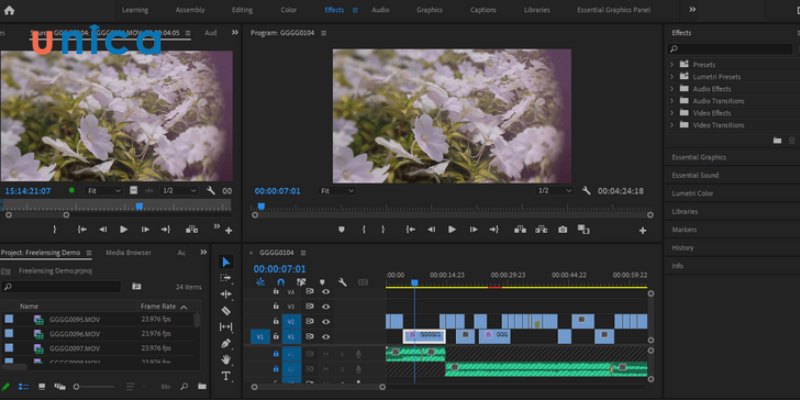The width and height of the screenshot is (800, 400).
Task: Expand the Lumetri Presets folder
Action: [673, 76]
